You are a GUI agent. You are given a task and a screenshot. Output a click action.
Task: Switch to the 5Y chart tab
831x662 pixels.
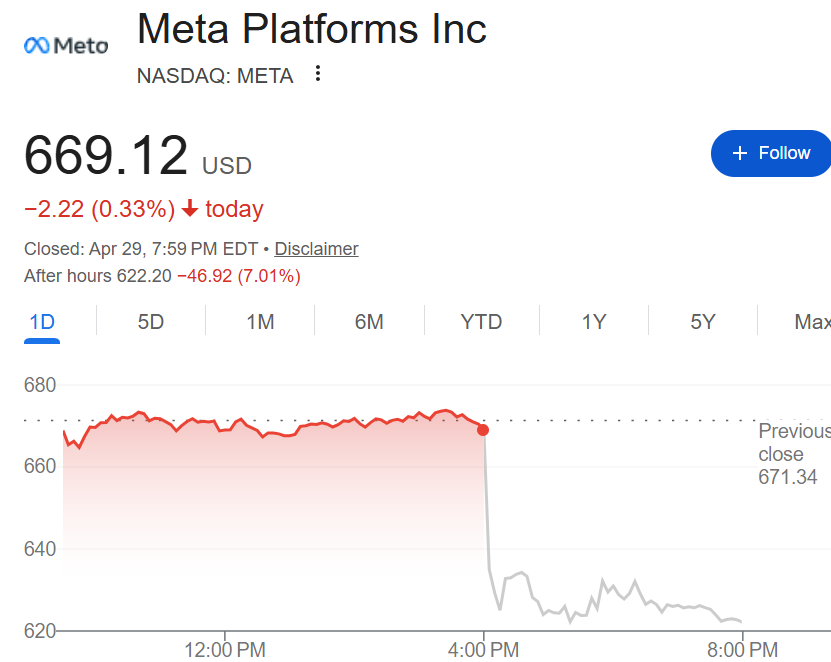point(703,322)
